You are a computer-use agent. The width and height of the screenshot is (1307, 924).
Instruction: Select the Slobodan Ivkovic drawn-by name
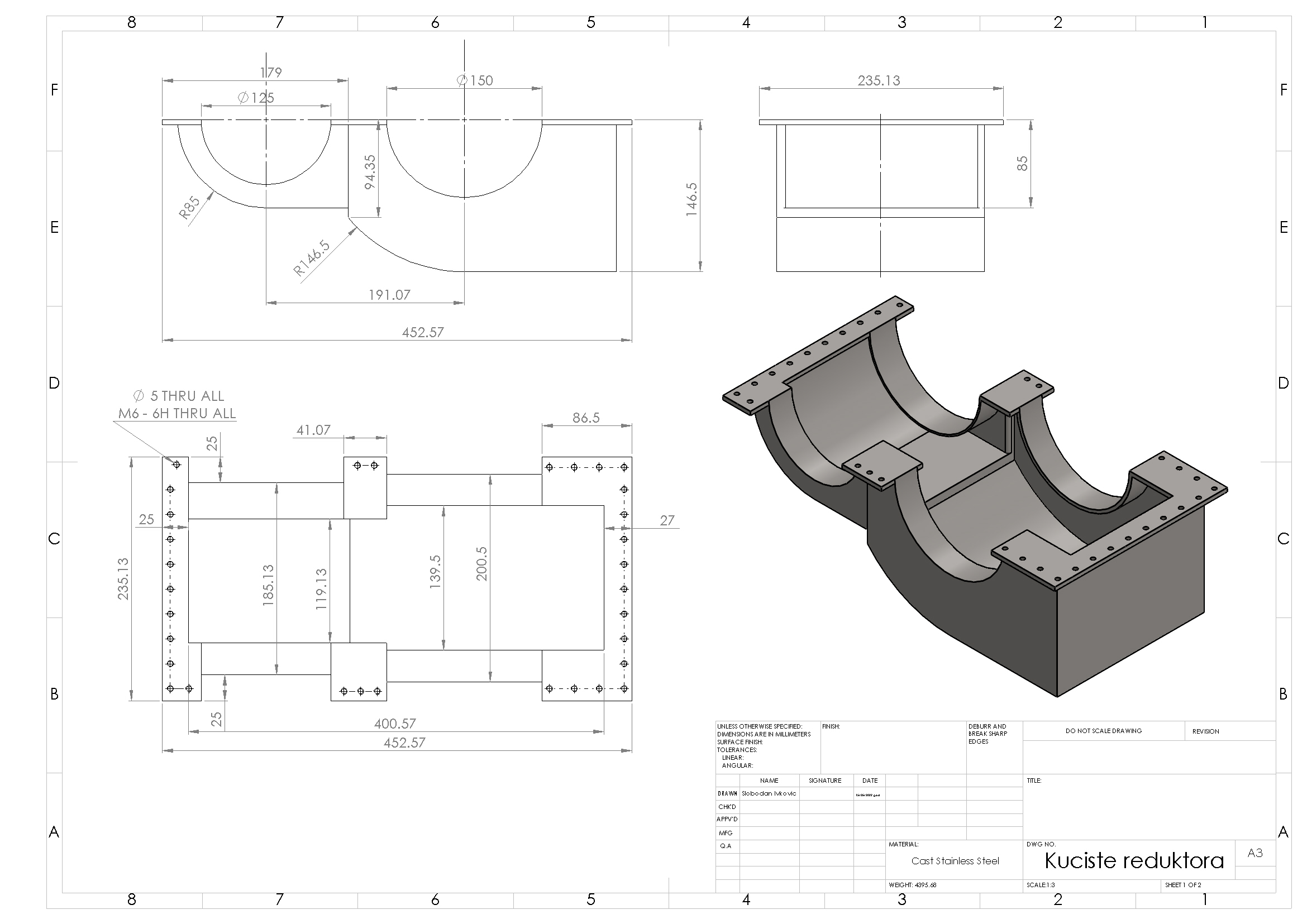click(x=769, y=793)
